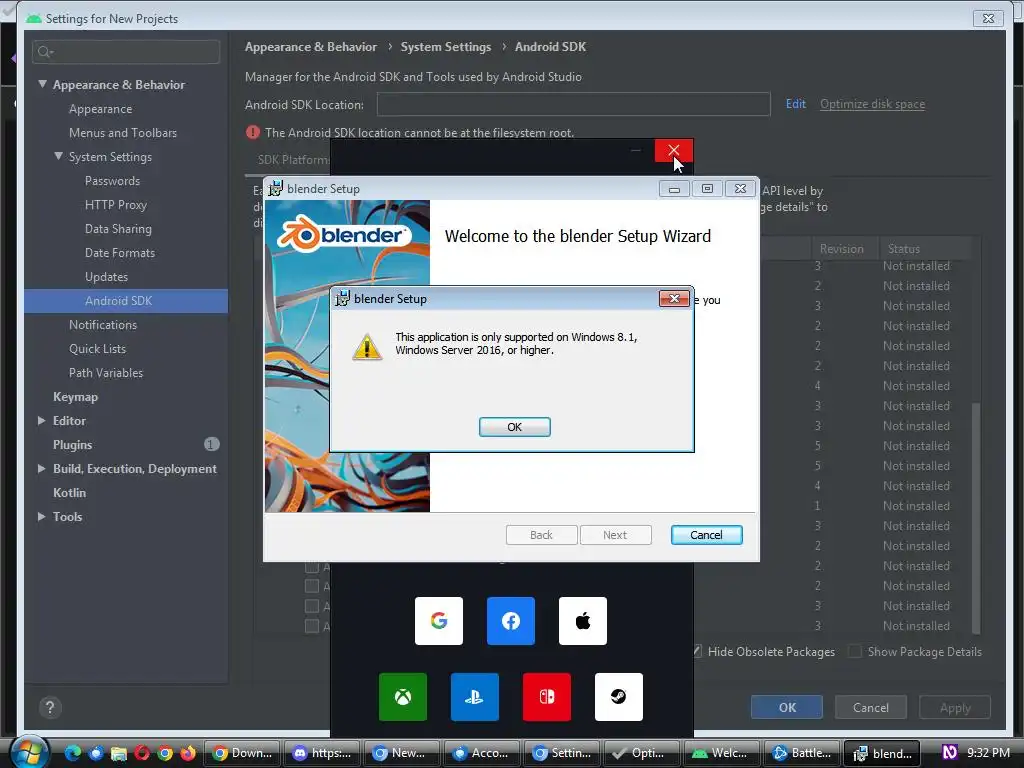Collapse the System Settings tree node
1024x768 pixels.
pyautogui.click(x=59, y=156)
